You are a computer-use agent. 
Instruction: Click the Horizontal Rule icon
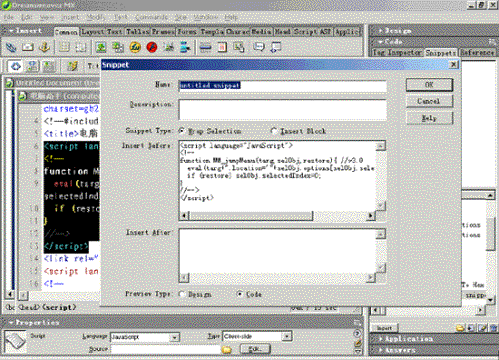(x=205, y=47)
